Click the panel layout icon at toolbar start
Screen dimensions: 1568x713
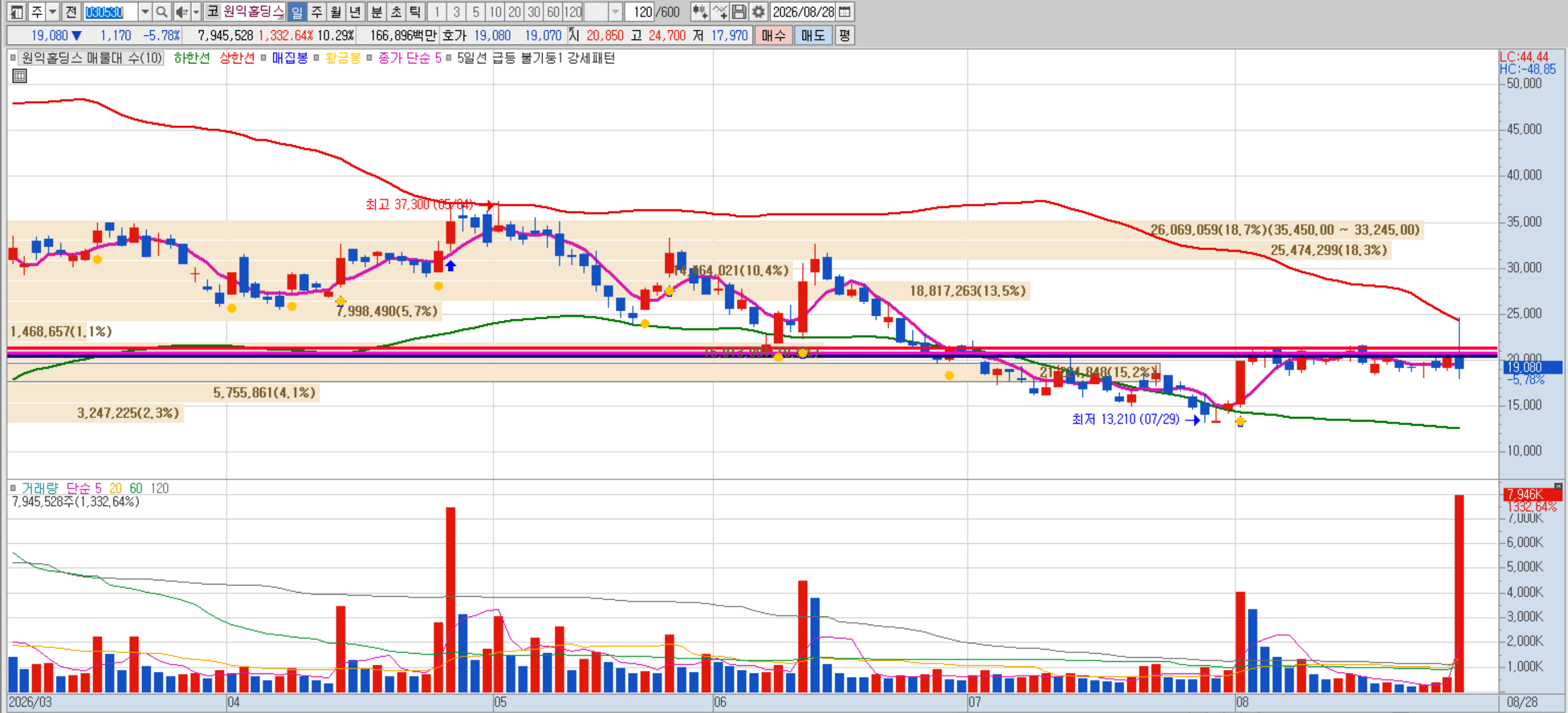(x=17, y=12)
